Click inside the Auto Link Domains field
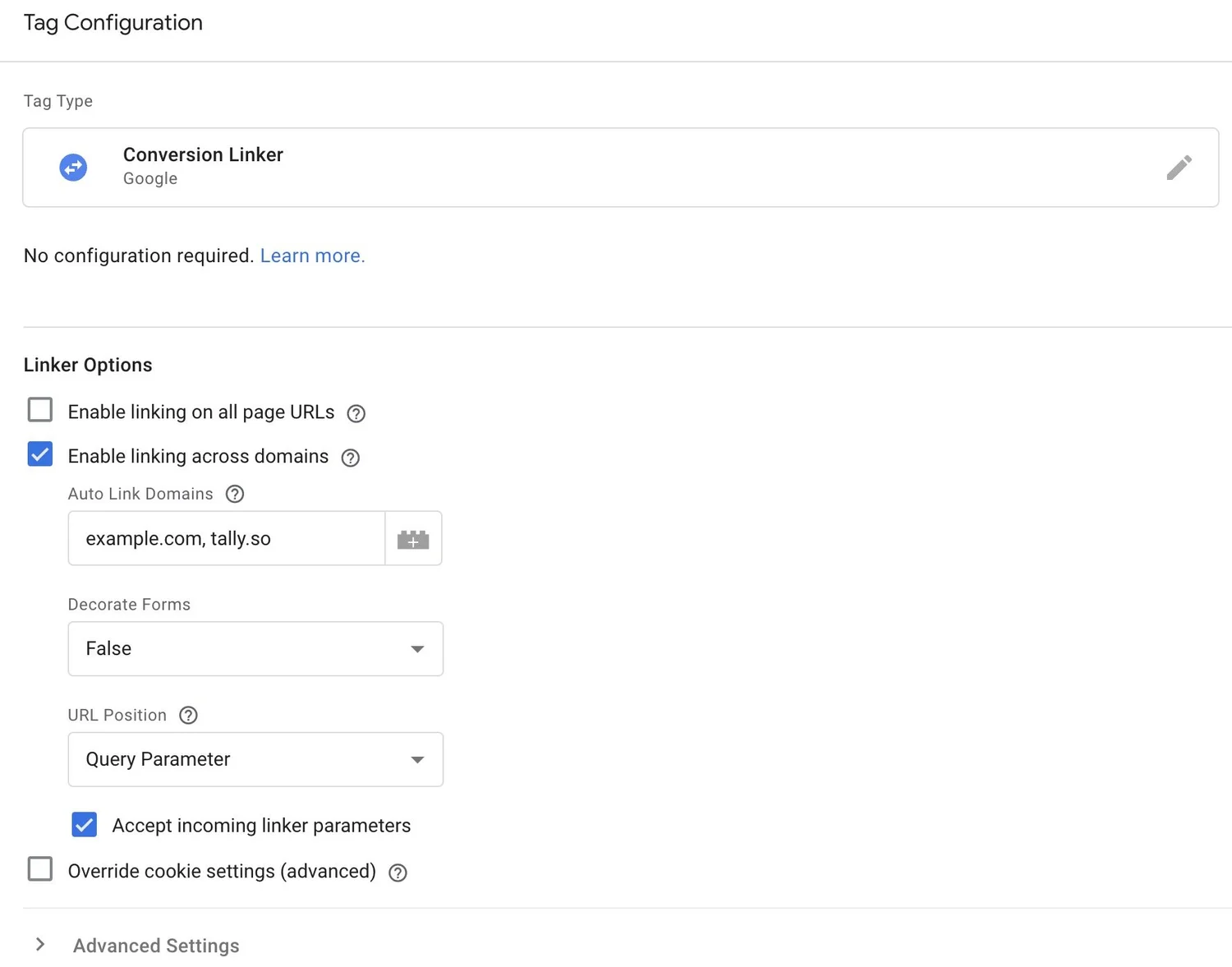The width and height of the screenshot is (1232, 967). click(226, 538)
